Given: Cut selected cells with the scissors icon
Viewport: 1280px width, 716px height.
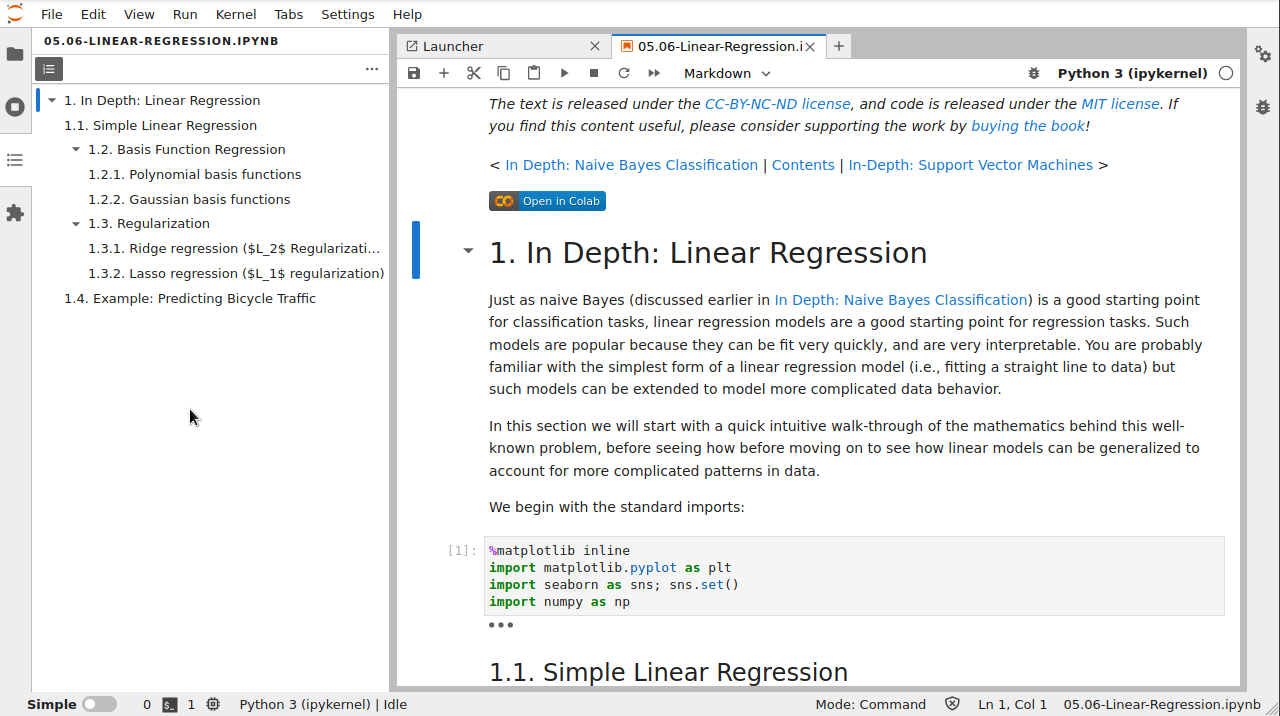Looking at the screenshot, I should pyautogui.click(x=473, y=73).
